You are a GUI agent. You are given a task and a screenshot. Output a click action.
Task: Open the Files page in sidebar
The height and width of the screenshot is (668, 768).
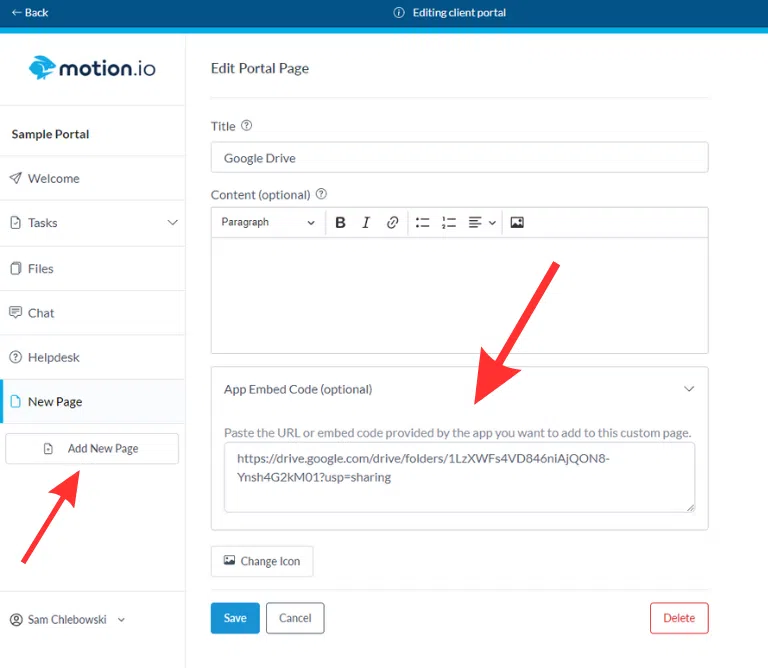pos(41,268)
